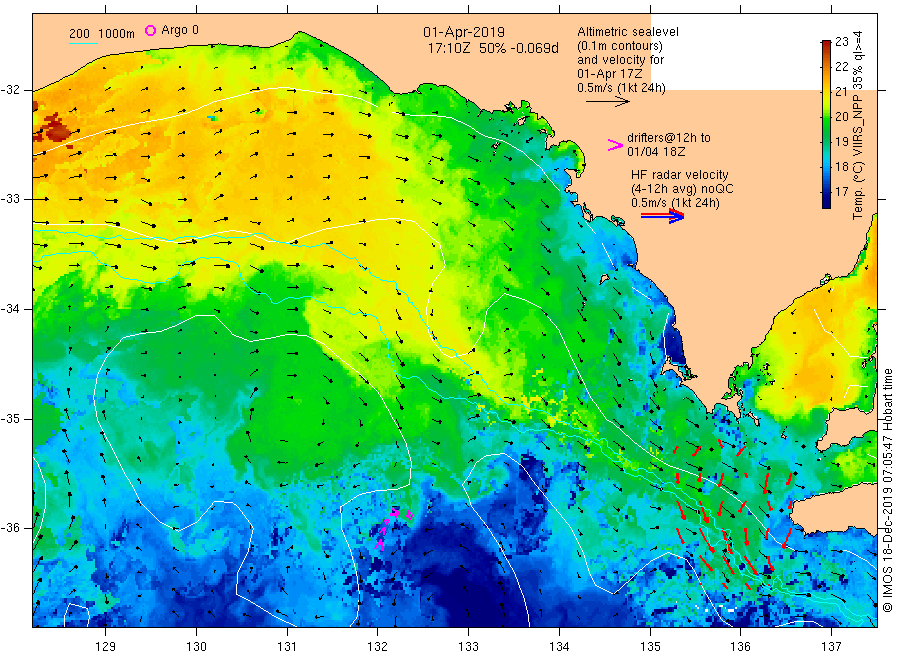
Task: Click the longitude label 131
Action: point(287,647)
